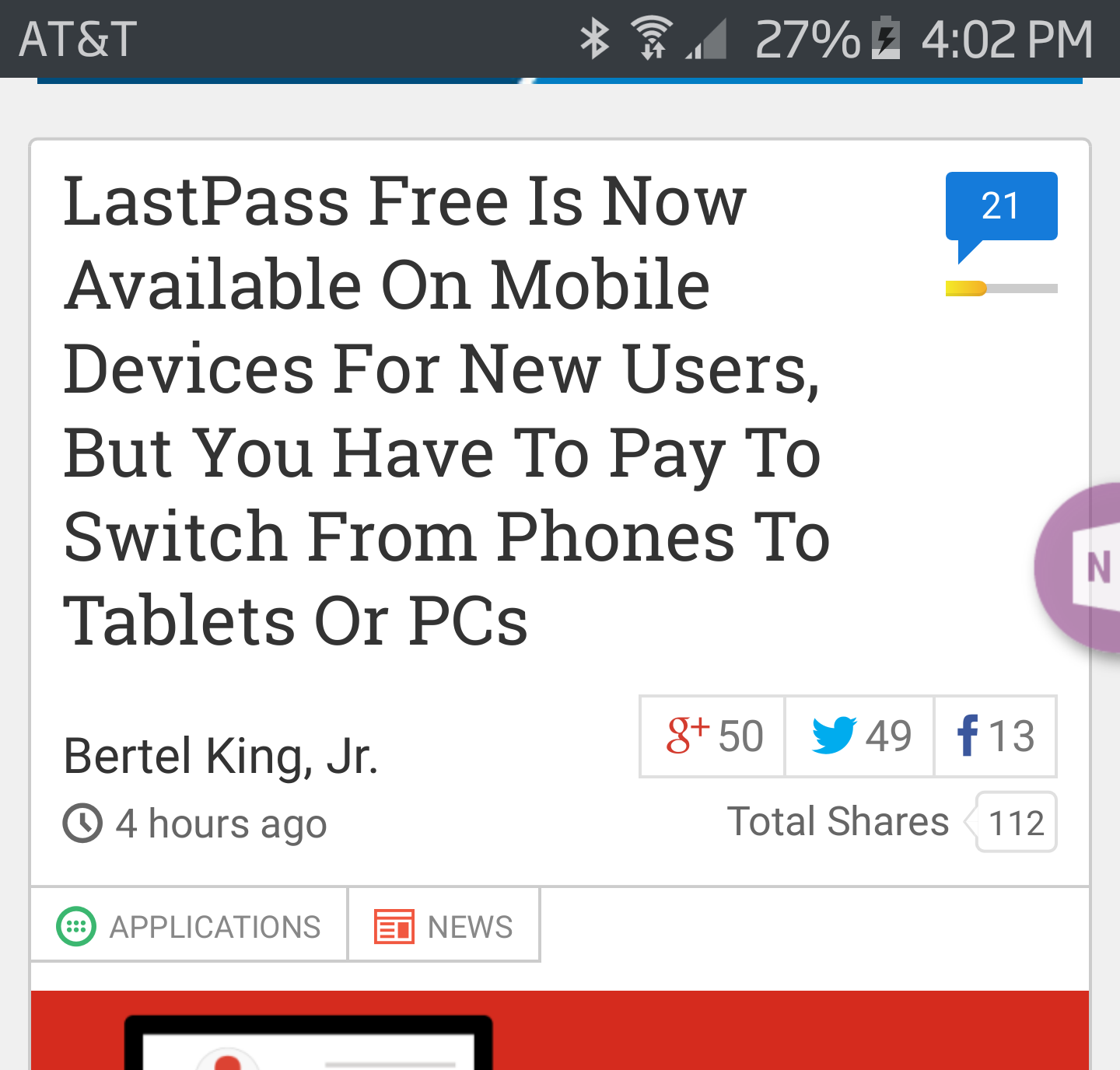Open the NEWS category tab
This screenshot has height=1070, width=1120.
[x=444, y=926]
